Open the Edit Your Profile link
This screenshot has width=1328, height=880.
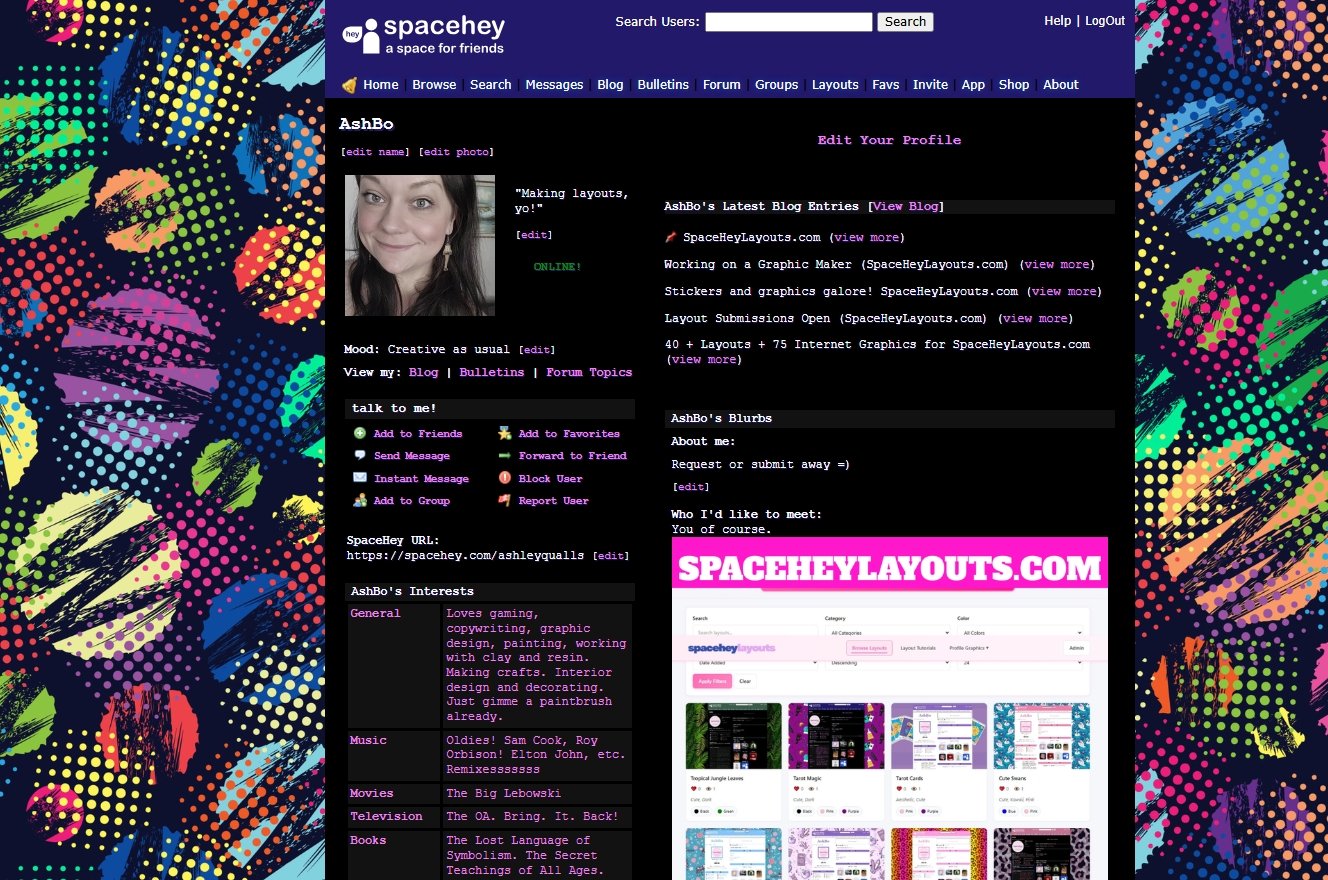coord(889,140)
